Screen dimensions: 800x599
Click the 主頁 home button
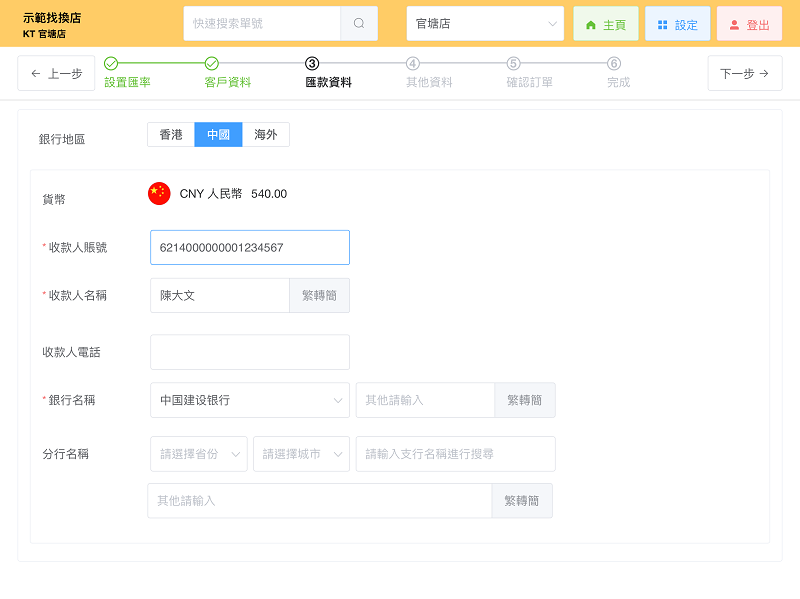click(x=605, y=24)
